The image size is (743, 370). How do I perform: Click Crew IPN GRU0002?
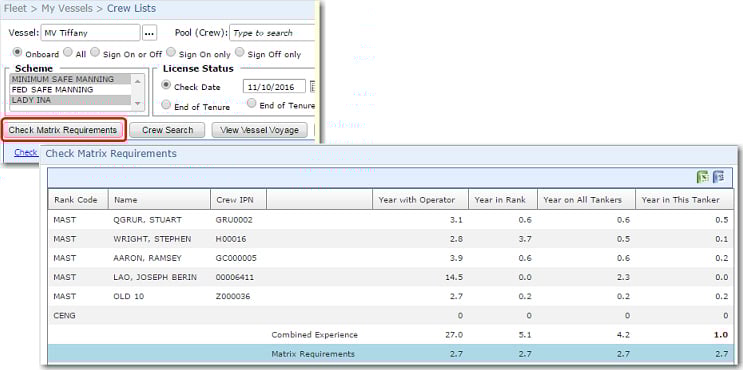pos(234,220)
